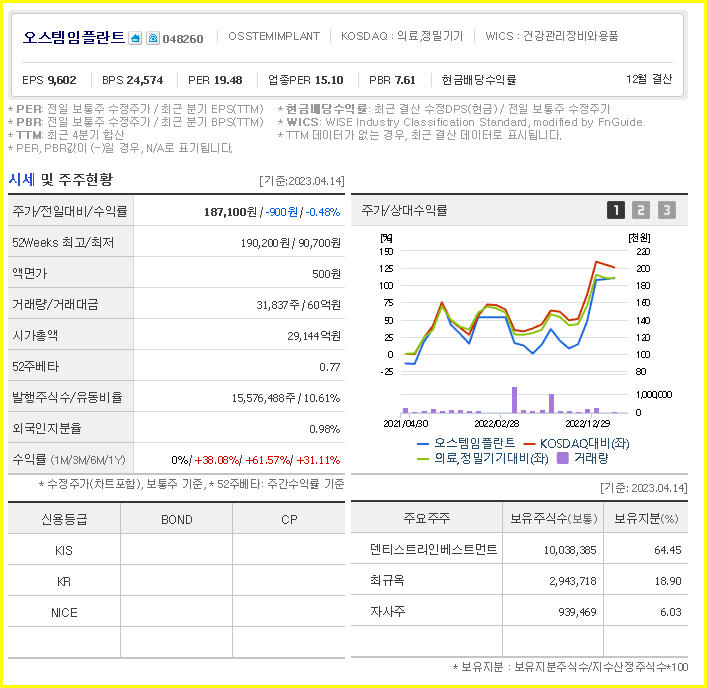Click the 액면가 500원 value
707x688 pixels.
326,274
